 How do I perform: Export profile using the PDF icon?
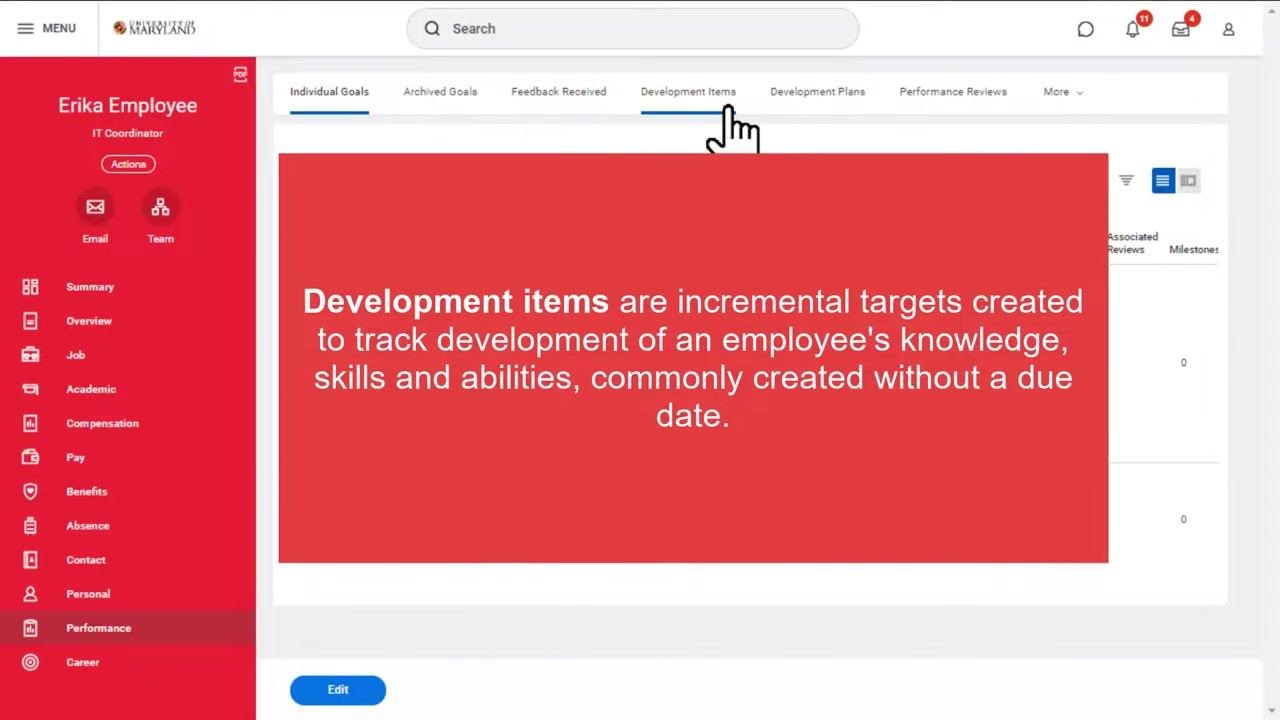click(240, 74)
